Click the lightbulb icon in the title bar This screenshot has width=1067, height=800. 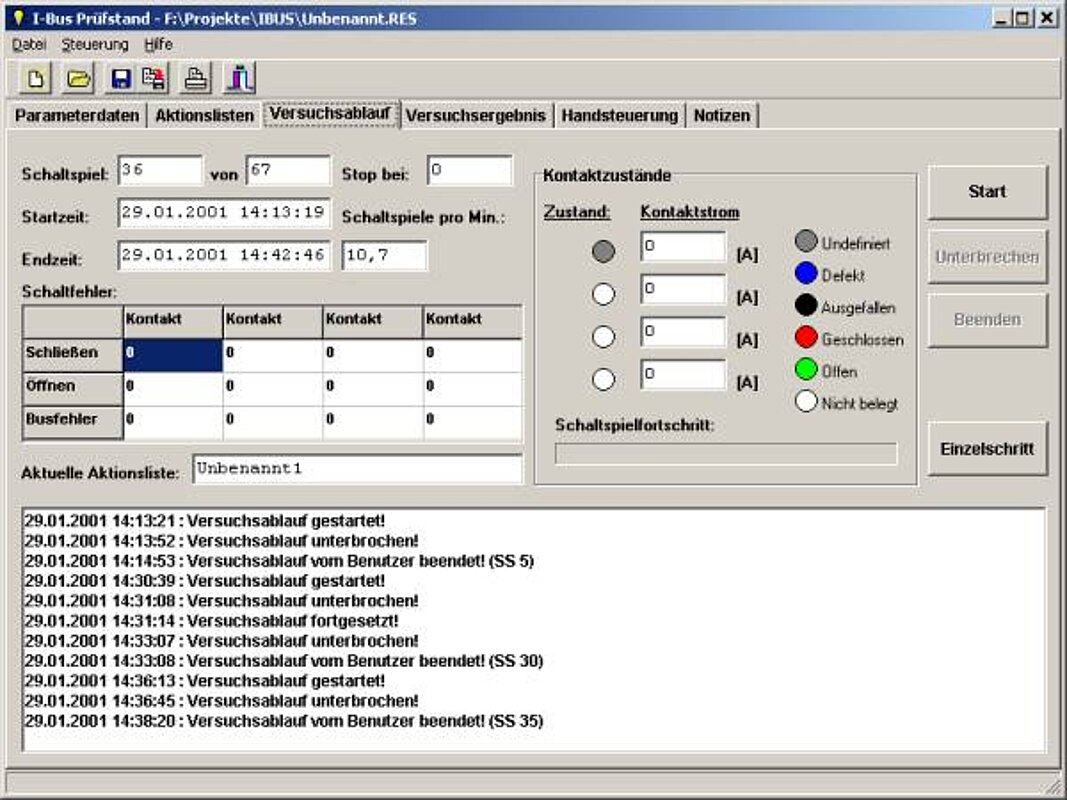18,18
